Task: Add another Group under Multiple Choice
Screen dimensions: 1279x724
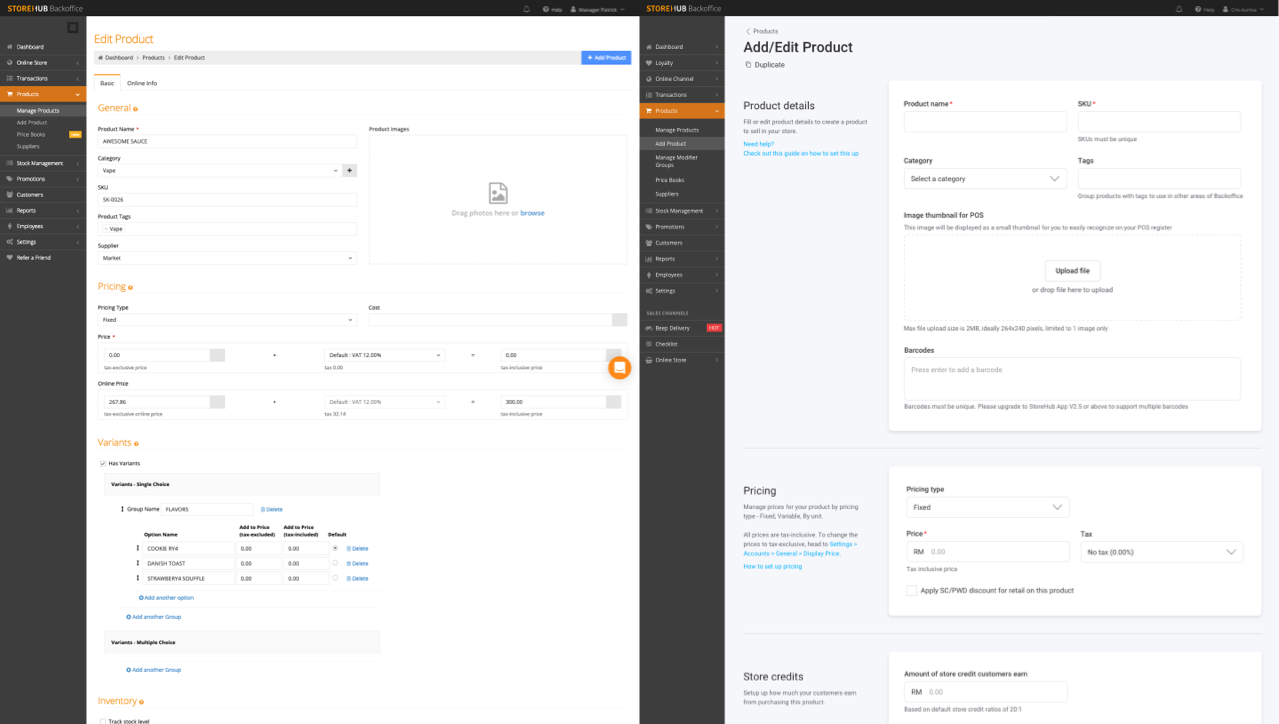Action: pyautogui.click(x=154, y=670)
